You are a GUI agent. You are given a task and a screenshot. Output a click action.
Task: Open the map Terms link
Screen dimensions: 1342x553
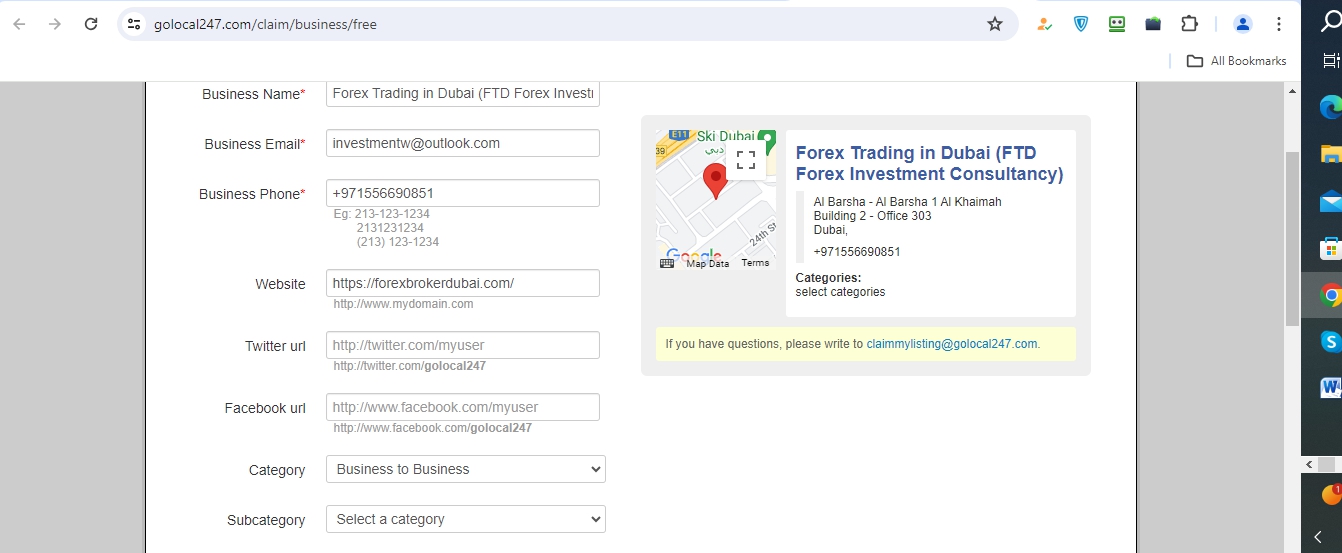pos(755,263)
